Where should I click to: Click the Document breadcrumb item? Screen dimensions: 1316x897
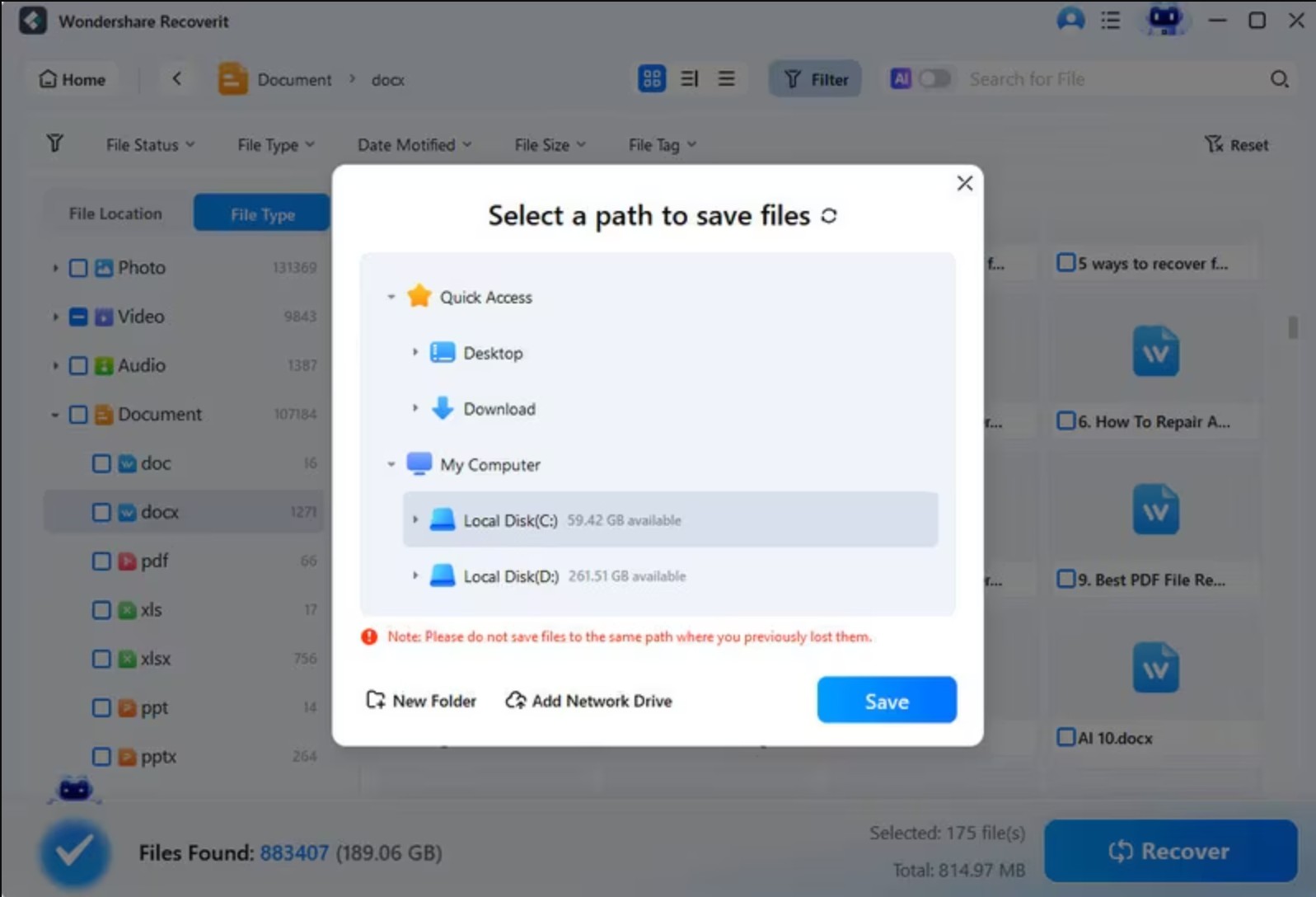coord(294,79)
